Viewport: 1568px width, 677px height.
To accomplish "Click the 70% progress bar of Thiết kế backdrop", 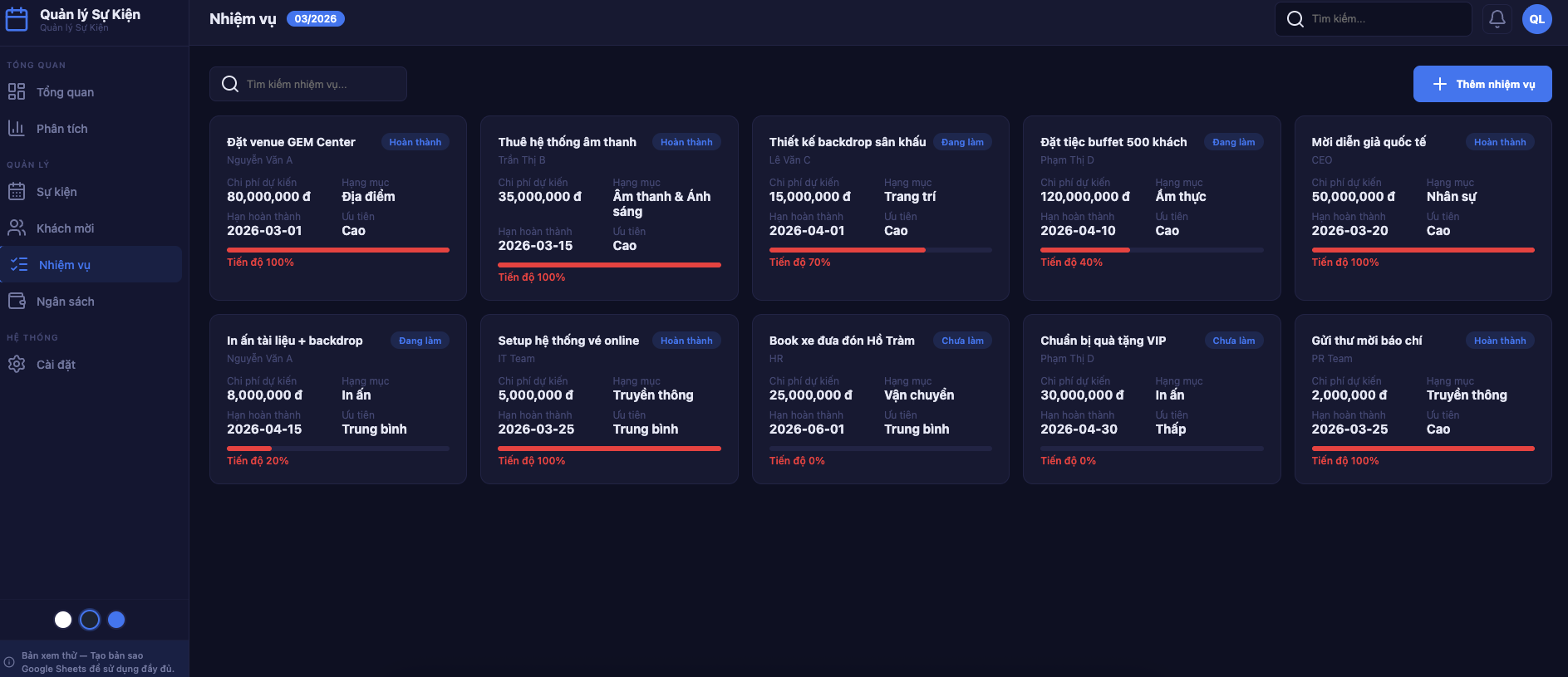I will tap(881, 250).
